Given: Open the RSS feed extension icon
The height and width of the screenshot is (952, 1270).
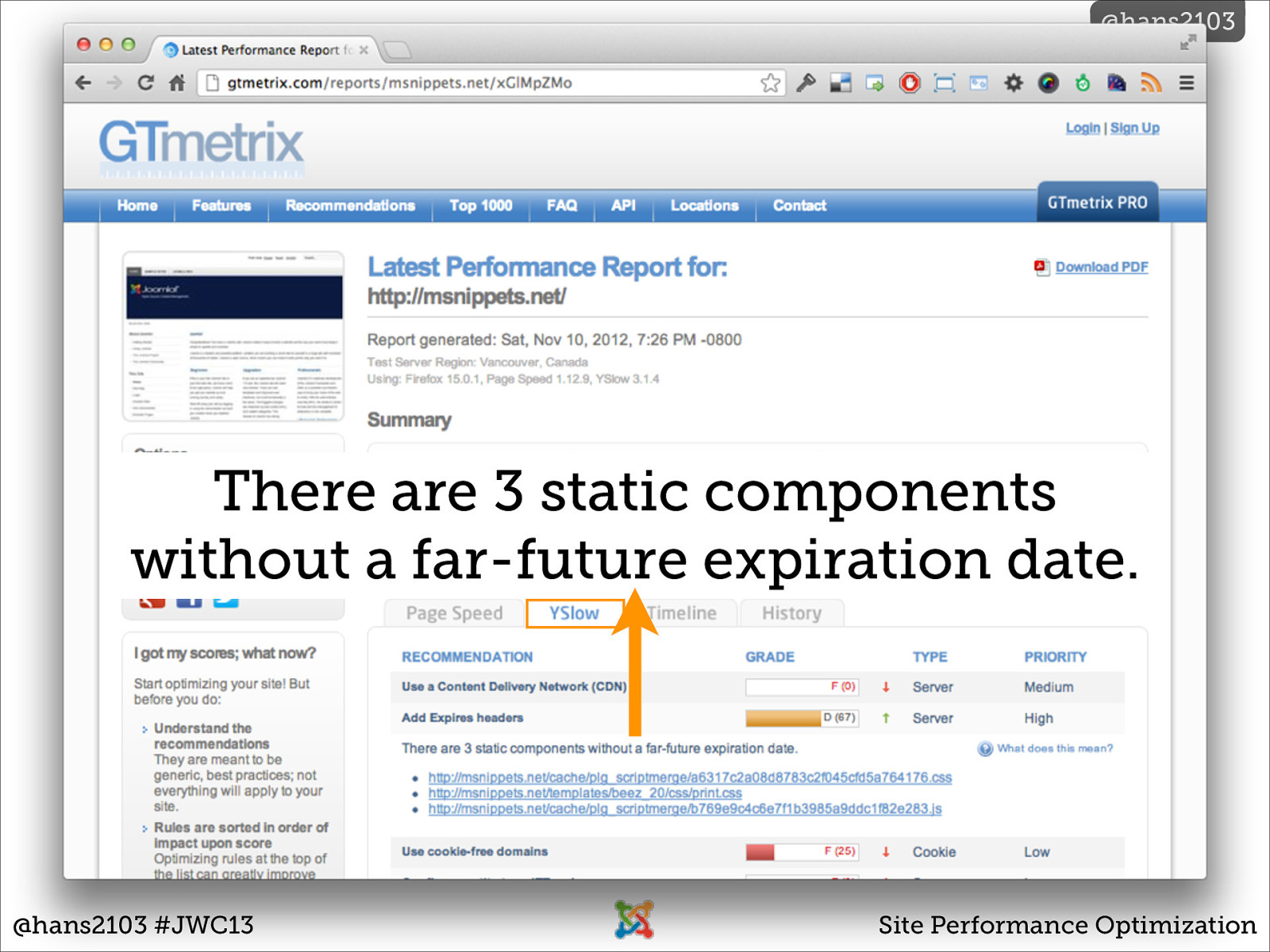Looking at the screenshot, I should 1151,83.
